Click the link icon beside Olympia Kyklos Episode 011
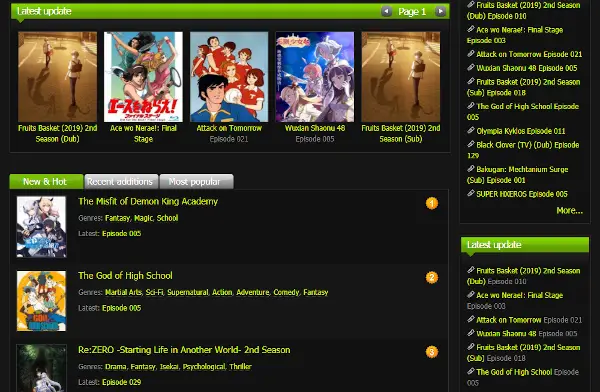Viewport: 600px width, 392px height. point(471,130)
